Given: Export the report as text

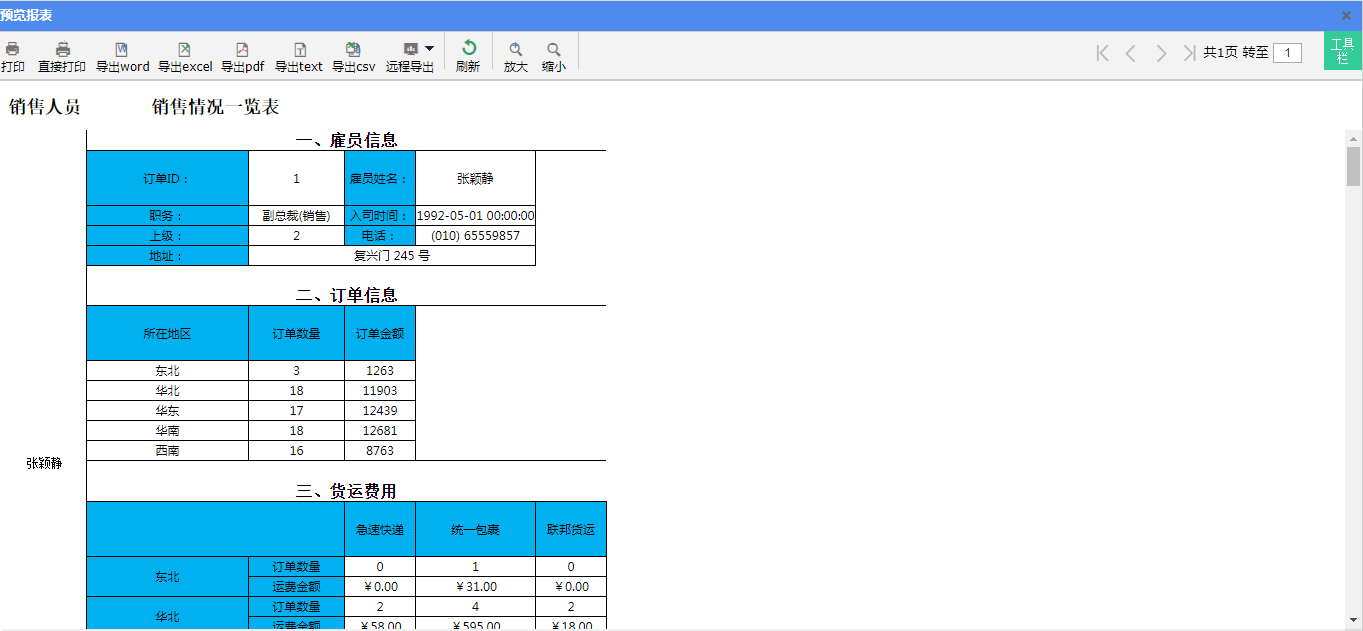Looking at the screenshot, I should point(299,56).
